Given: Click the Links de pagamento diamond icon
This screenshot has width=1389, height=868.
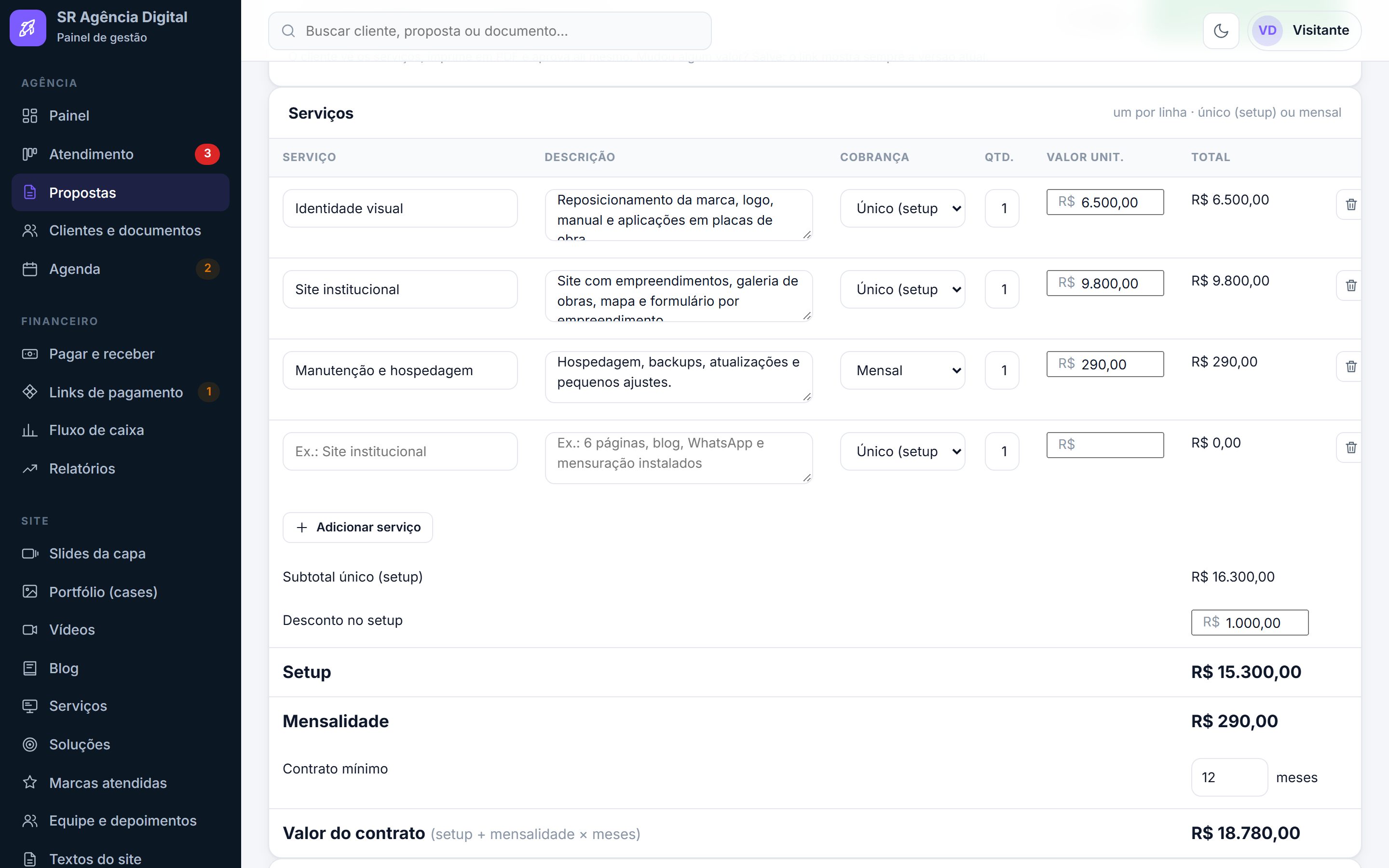Looking at the screenshot, I should pos(30,392).
